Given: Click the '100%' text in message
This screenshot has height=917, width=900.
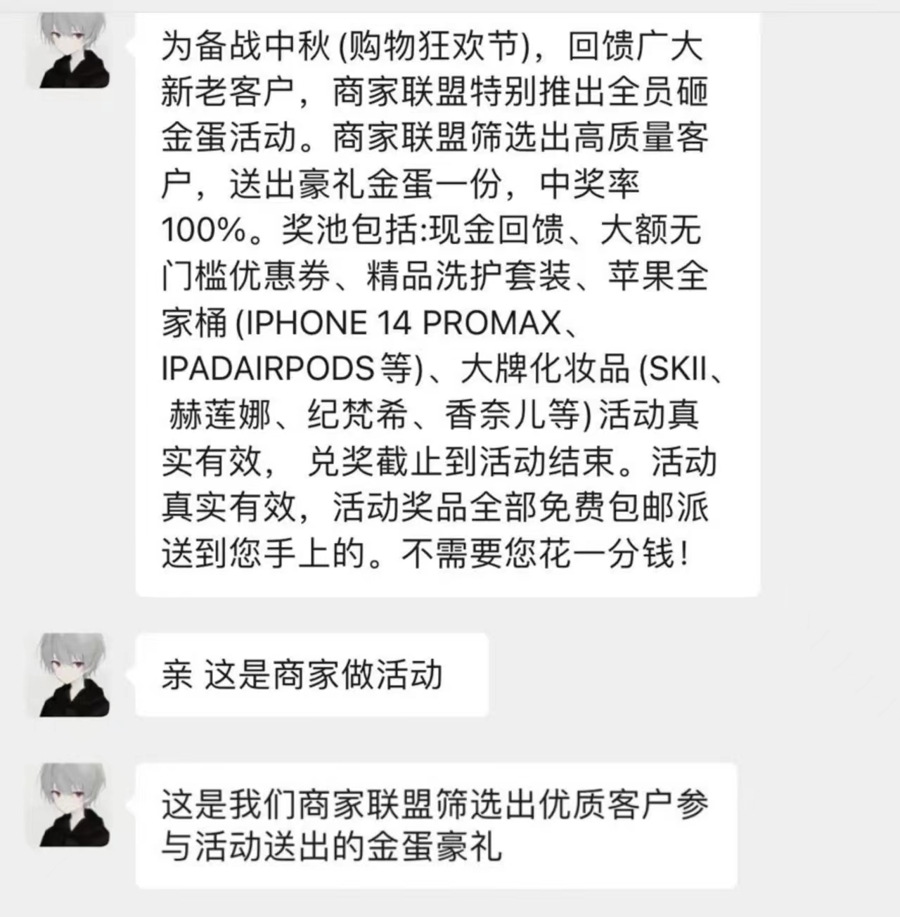Looking at the screenshot, I should [204, 230].
